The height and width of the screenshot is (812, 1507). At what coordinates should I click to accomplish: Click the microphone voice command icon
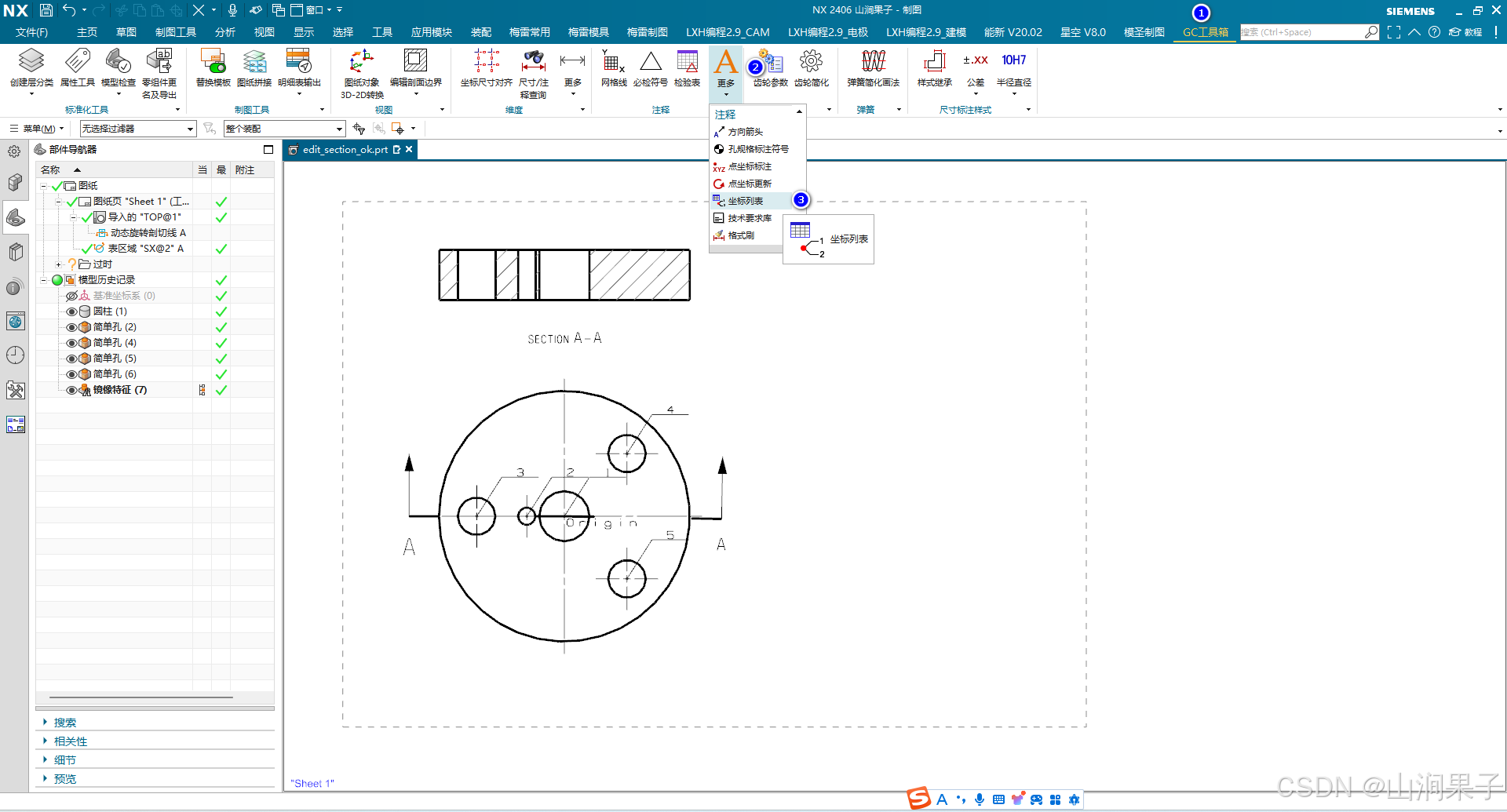click(x=232, y=10)
